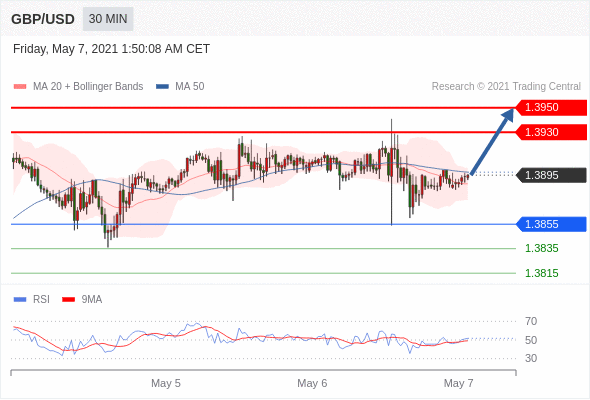Image resolution: width=590 pixels, height=400 pixels.
Task: Click the 1.3930 resistance price tag
Action: coord(551,132)
